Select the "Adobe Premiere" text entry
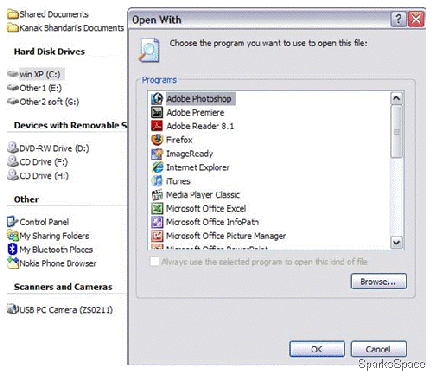The image size is (432, 371). 195,112
